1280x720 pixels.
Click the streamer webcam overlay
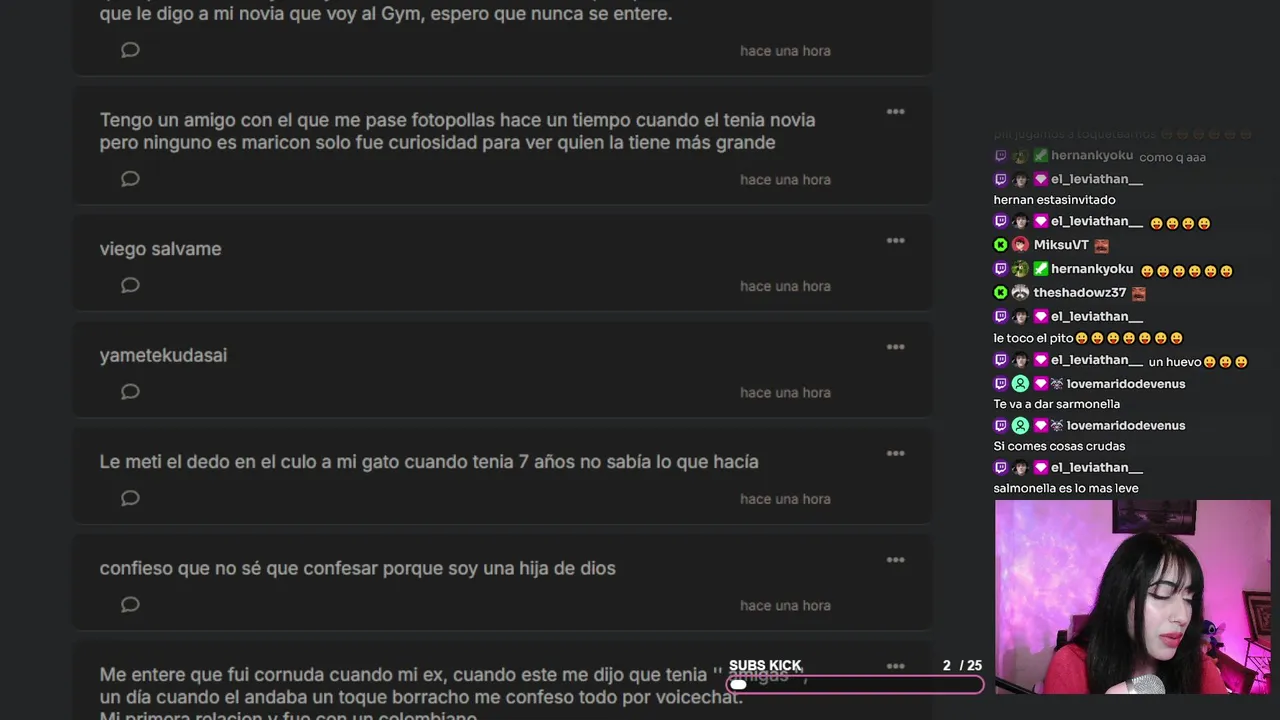point(1132,597)
